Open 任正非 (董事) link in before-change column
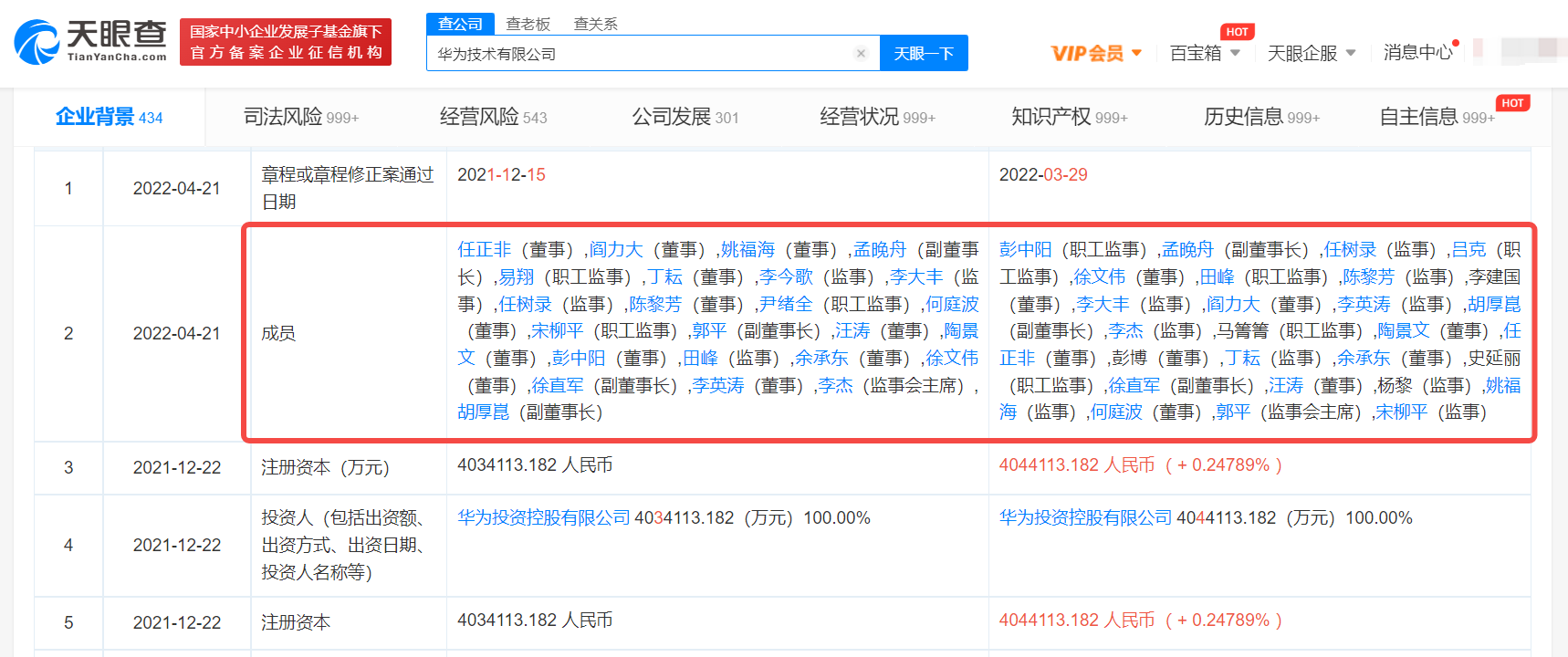This screenshot has width=1568, height=657. (485, 249)
